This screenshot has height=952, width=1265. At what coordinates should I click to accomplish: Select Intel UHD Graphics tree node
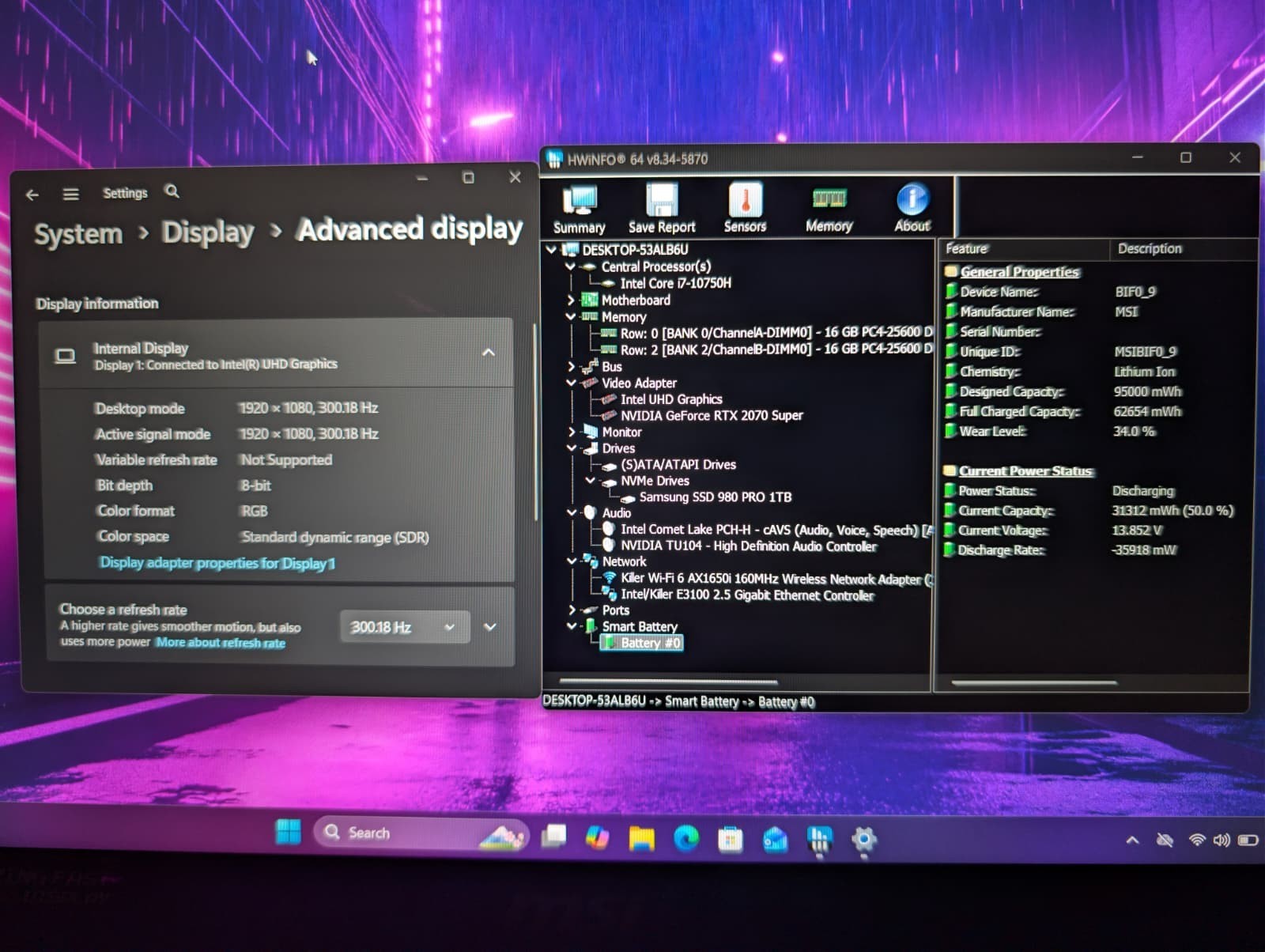(x=671, y=399)
